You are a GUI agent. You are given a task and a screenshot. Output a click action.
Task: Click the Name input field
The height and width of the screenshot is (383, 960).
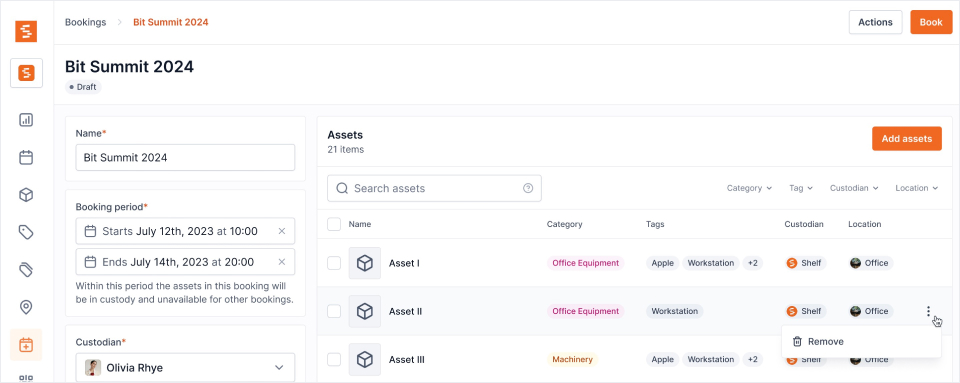186,158
